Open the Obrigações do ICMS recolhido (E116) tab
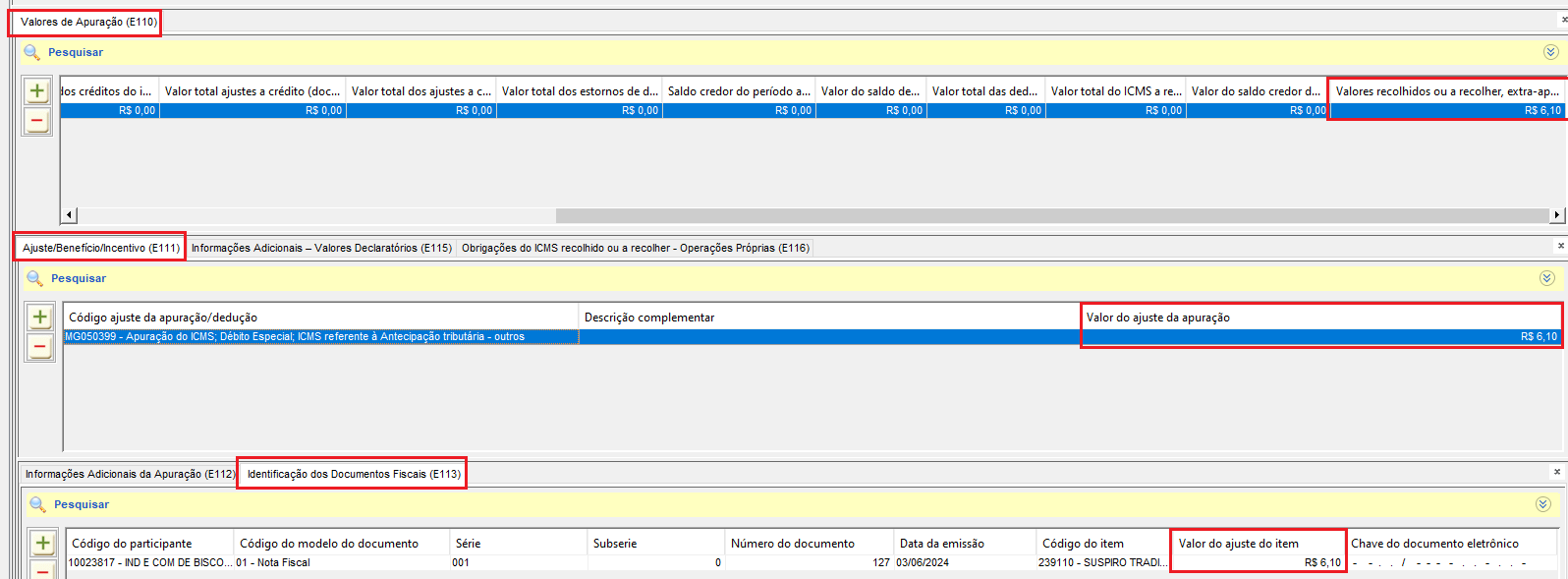This screenshot has height=579, width=1568. pyautogui.click(x=635, y=248)
